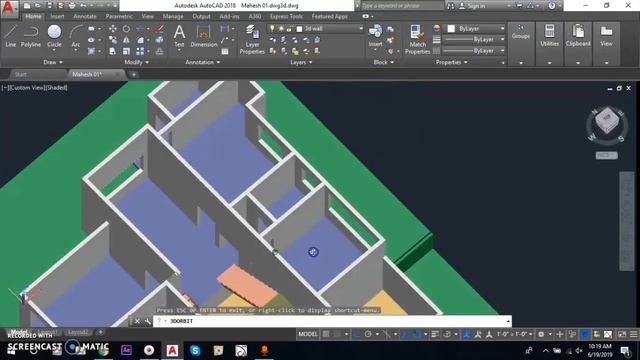Toggle the layer lock icon
640x360 pixels.
click(x=289, y=29)
